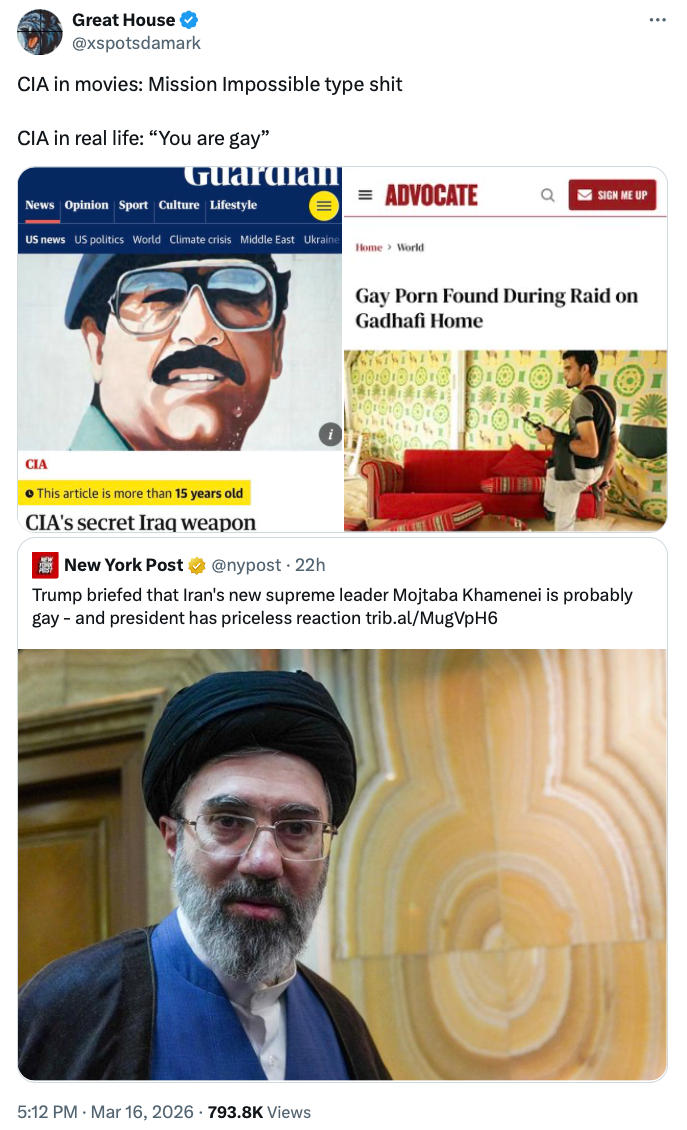The image size is (687, 1130).
Task: Open Guardian yellow hamburger menu
Action: coord(324,206)
